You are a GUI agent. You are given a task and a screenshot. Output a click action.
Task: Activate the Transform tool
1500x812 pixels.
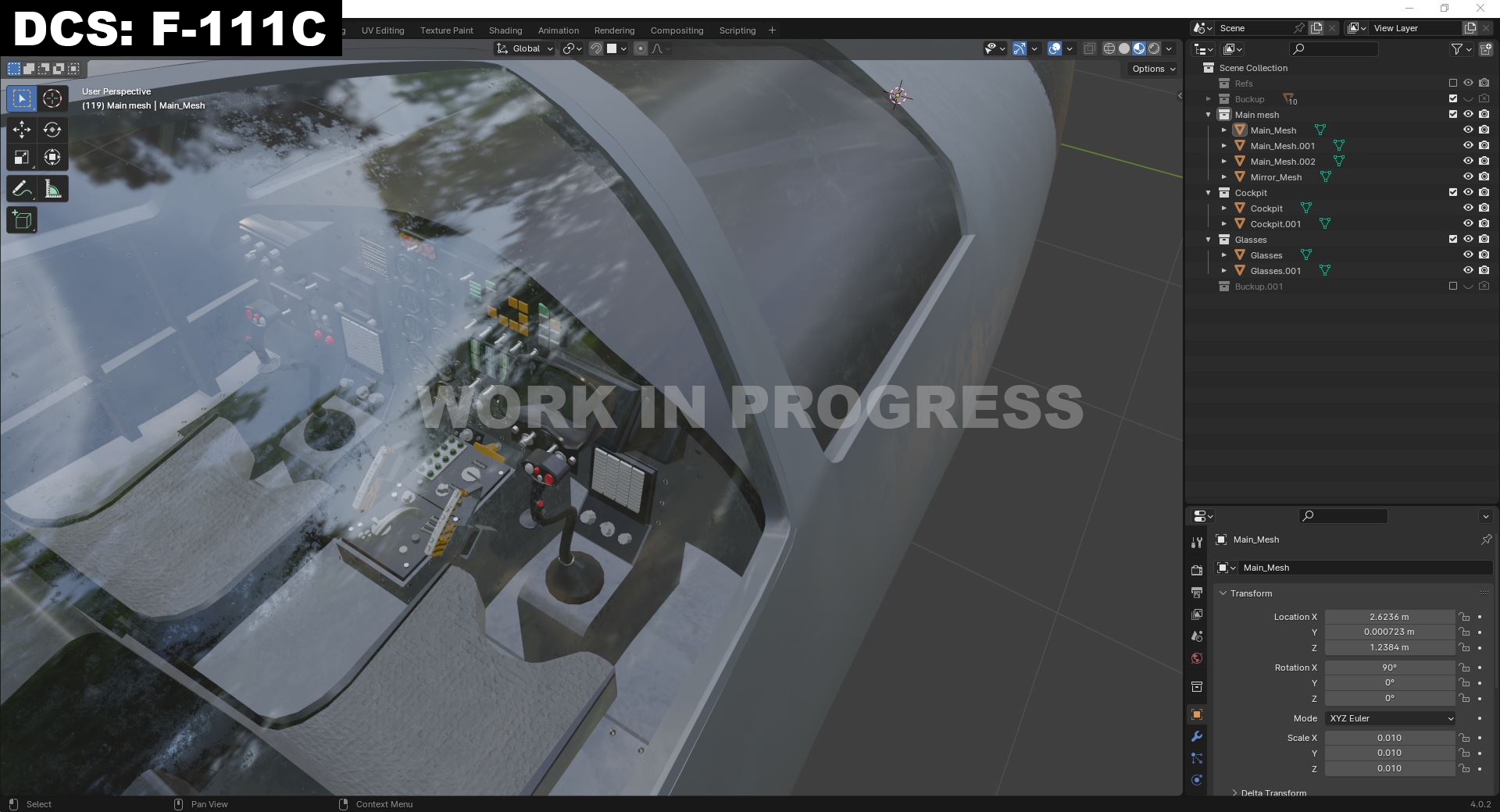pos(52,158)
